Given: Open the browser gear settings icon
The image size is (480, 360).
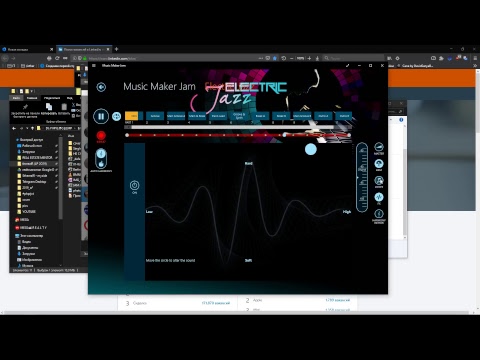Looking at the screenshot, I should 397,58.
